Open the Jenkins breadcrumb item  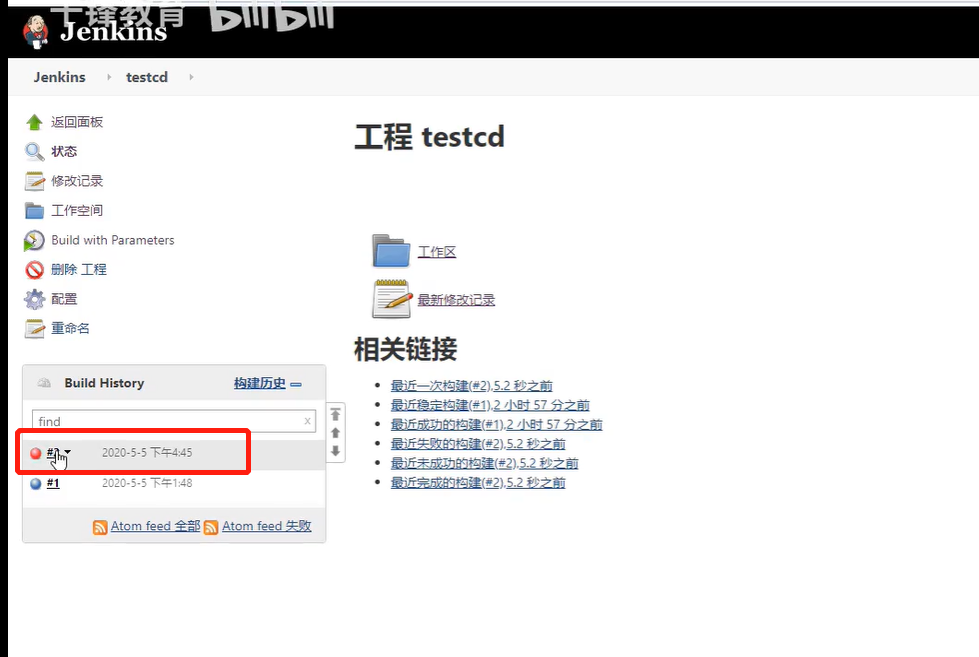pos(59,77)
